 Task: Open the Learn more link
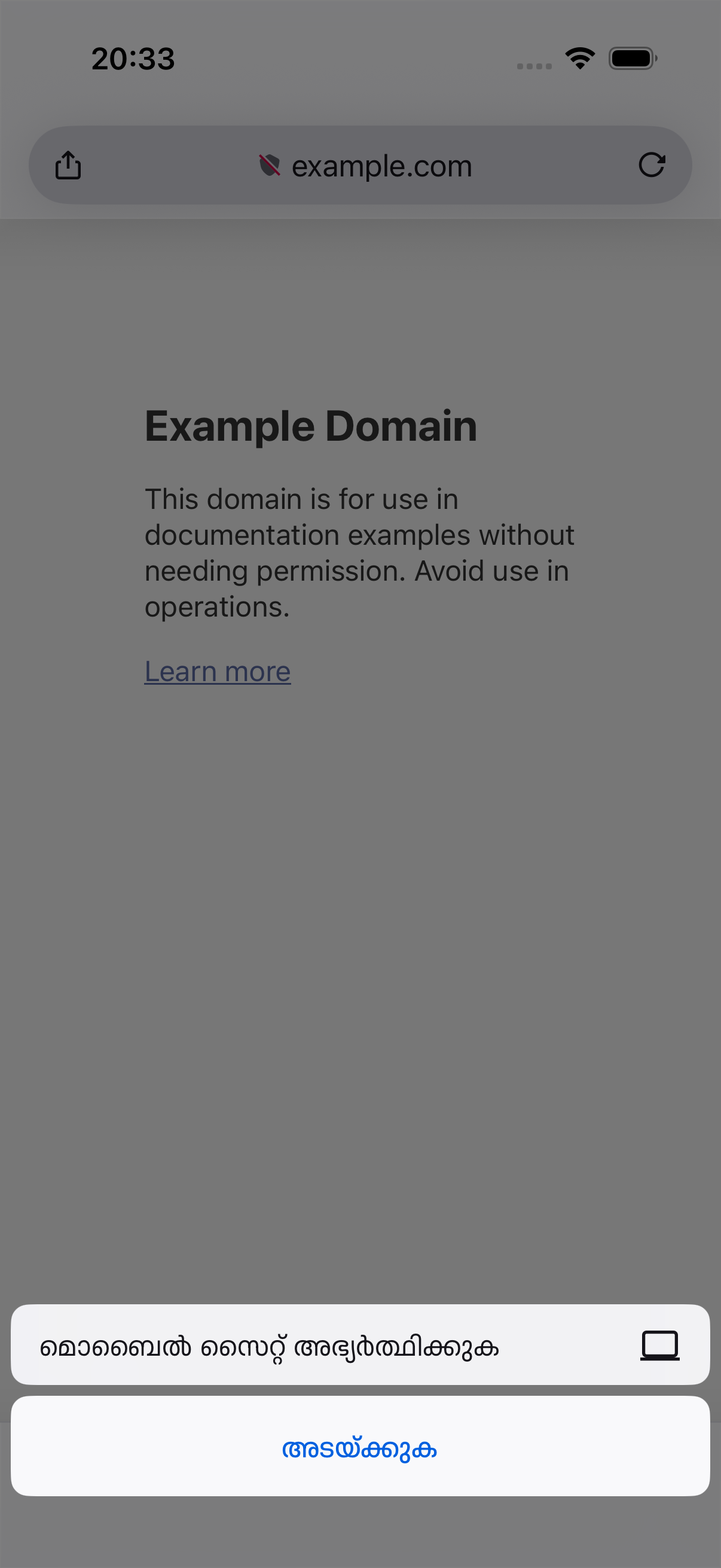[x=217, y=672]
